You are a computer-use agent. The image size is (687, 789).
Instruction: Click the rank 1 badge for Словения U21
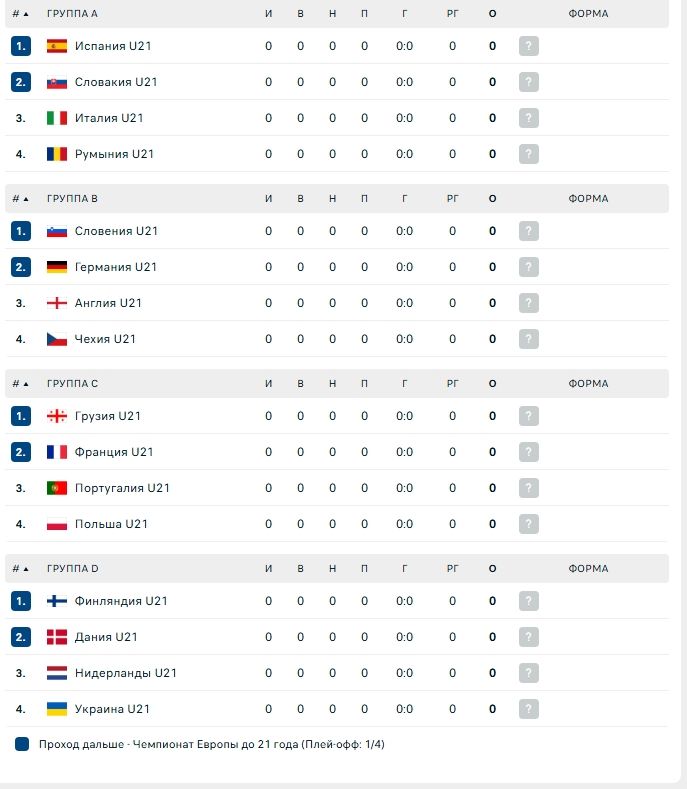coord(21,231)
